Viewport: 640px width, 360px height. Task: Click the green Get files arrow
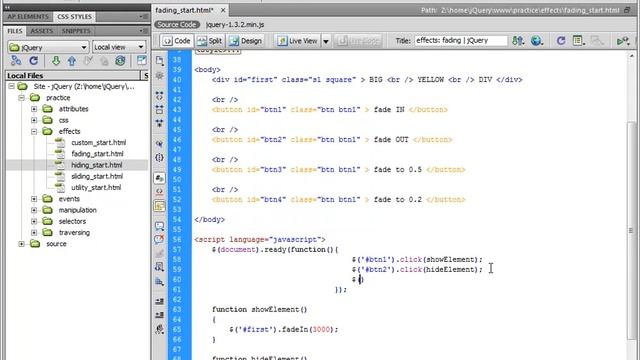[56, 61]
